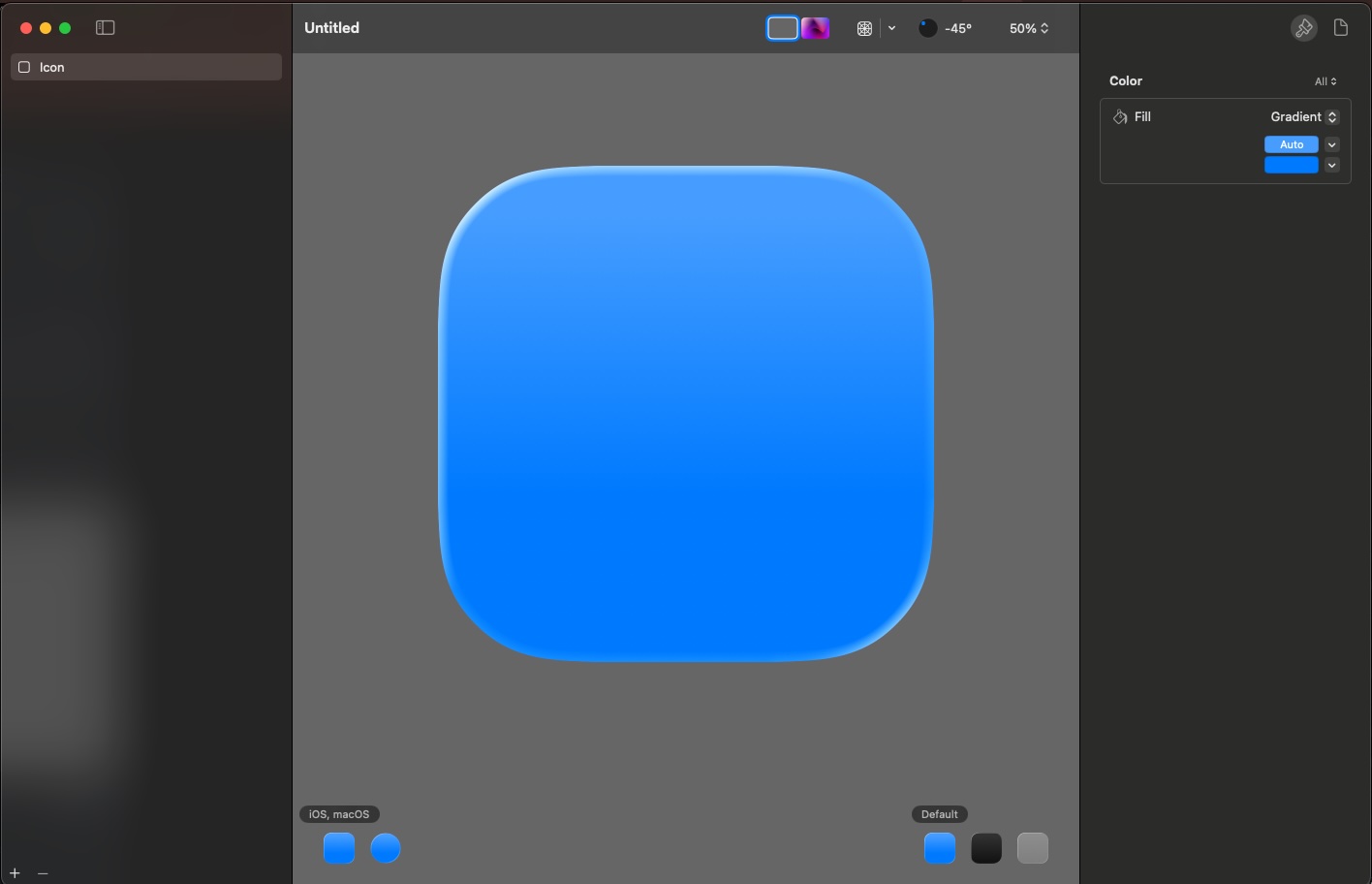Viewport: 1372px width, 884px height.
Task: Toggle the sidebar visibility
Action: pos(105,27)
